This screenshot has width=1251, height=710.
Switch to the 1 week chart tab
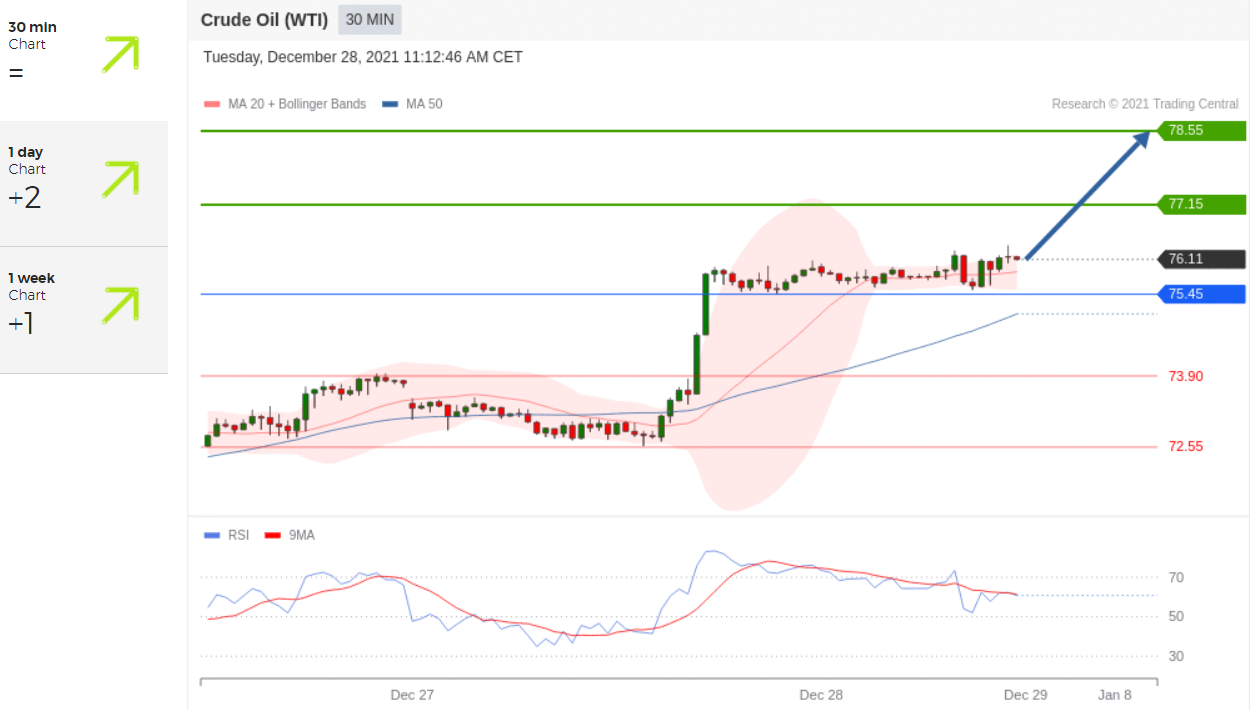(84, 310)
